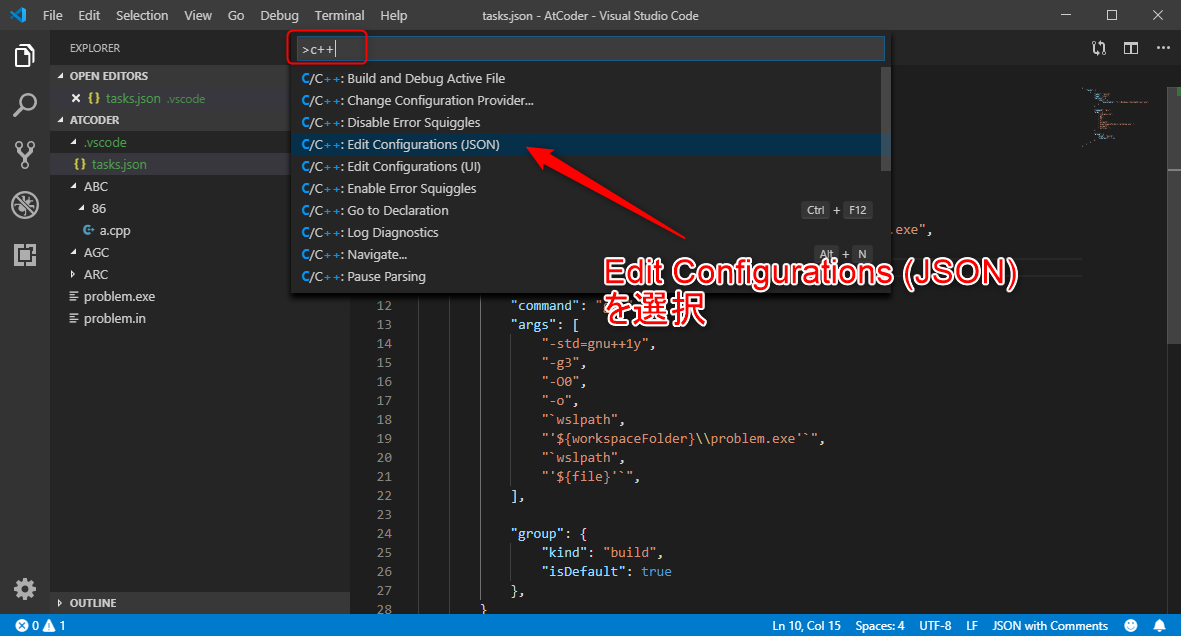This screenshot has height=636, width=1181.
Task: Open the Debug menu
Action: tap(279, 15)
